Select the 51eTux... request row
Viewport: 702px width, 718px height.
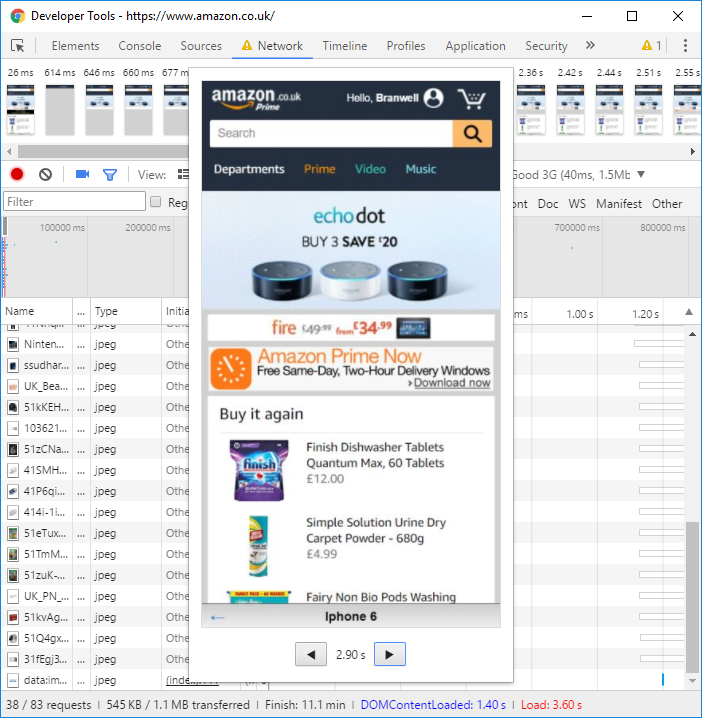[95, 533]
